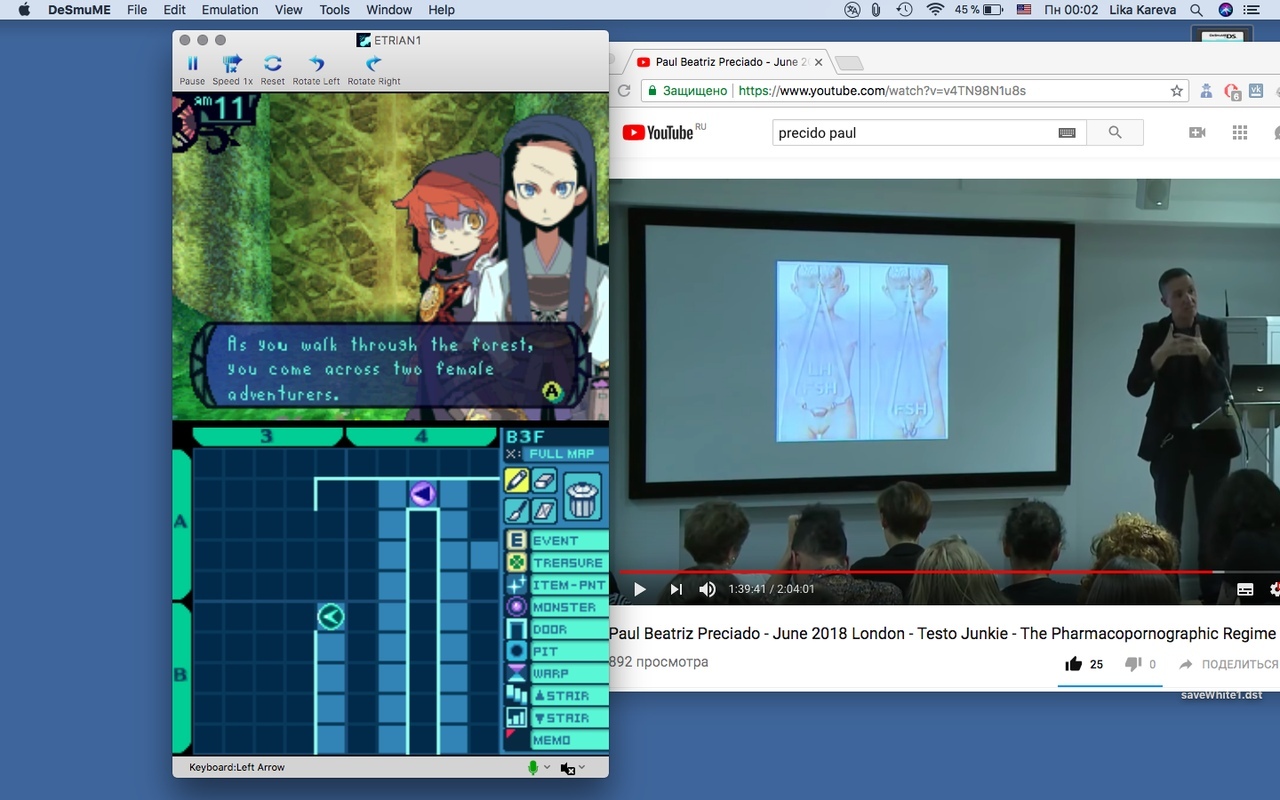This screenshot has height=800, width=1280.
Task: Open the Tools menu
Action: click(x=334, y=10)
